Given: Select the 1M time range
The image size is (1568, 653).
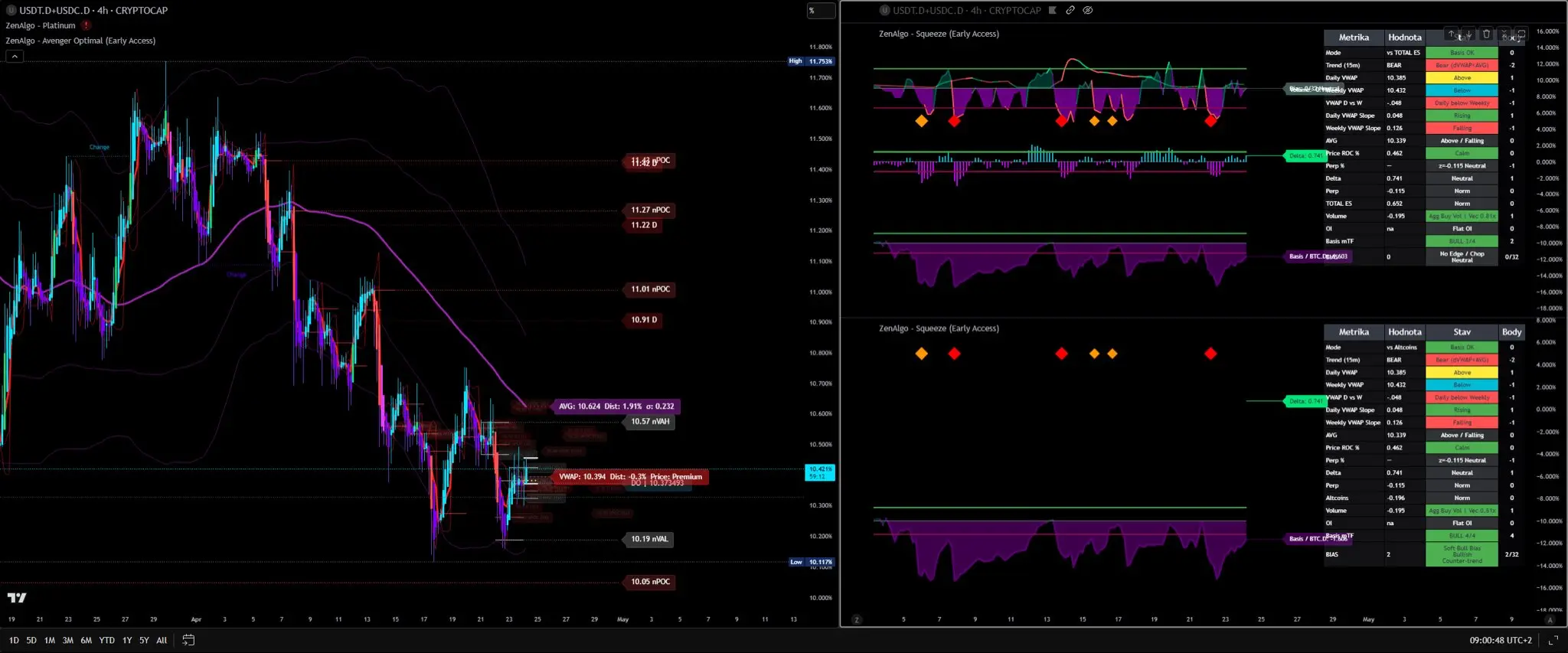Looking at the screenshot, I should [x=50, y=640].
